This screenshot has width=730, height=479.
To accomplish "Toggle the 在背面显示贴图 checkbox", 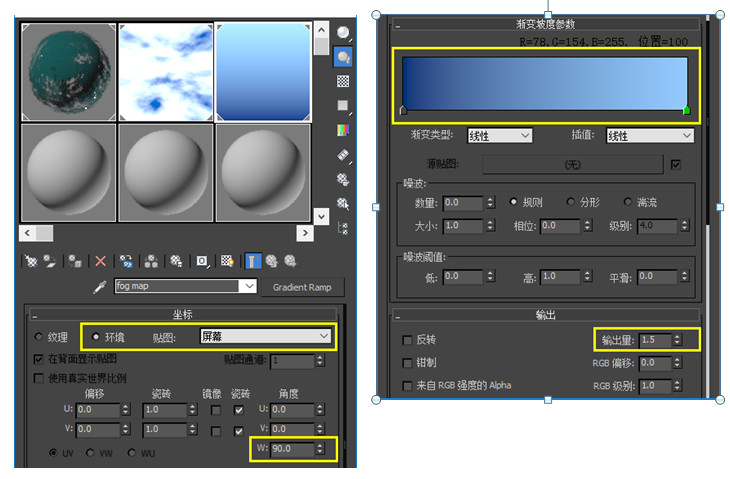I will click(x=39, y=359).
